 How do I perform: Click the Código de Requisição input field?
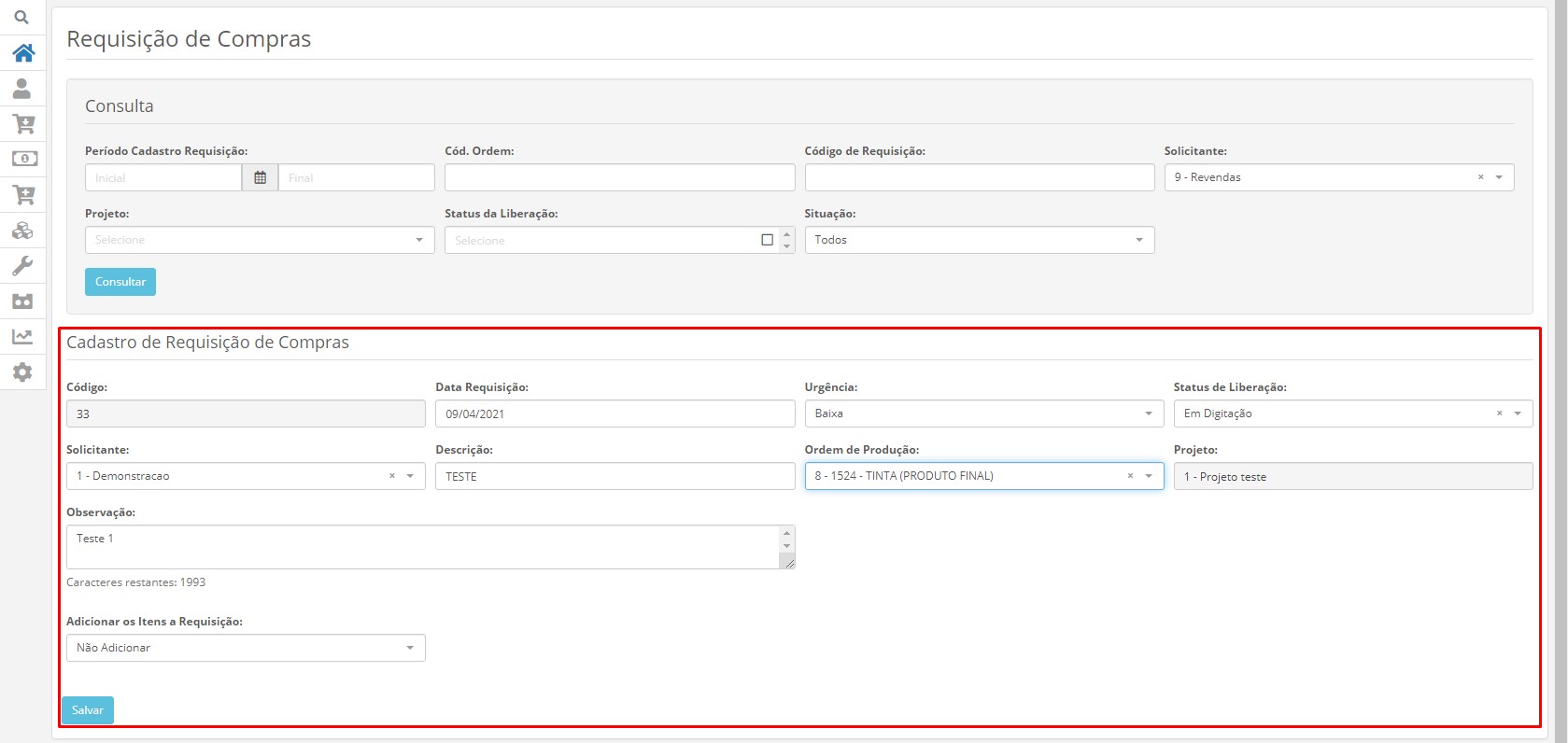[980, 177]
